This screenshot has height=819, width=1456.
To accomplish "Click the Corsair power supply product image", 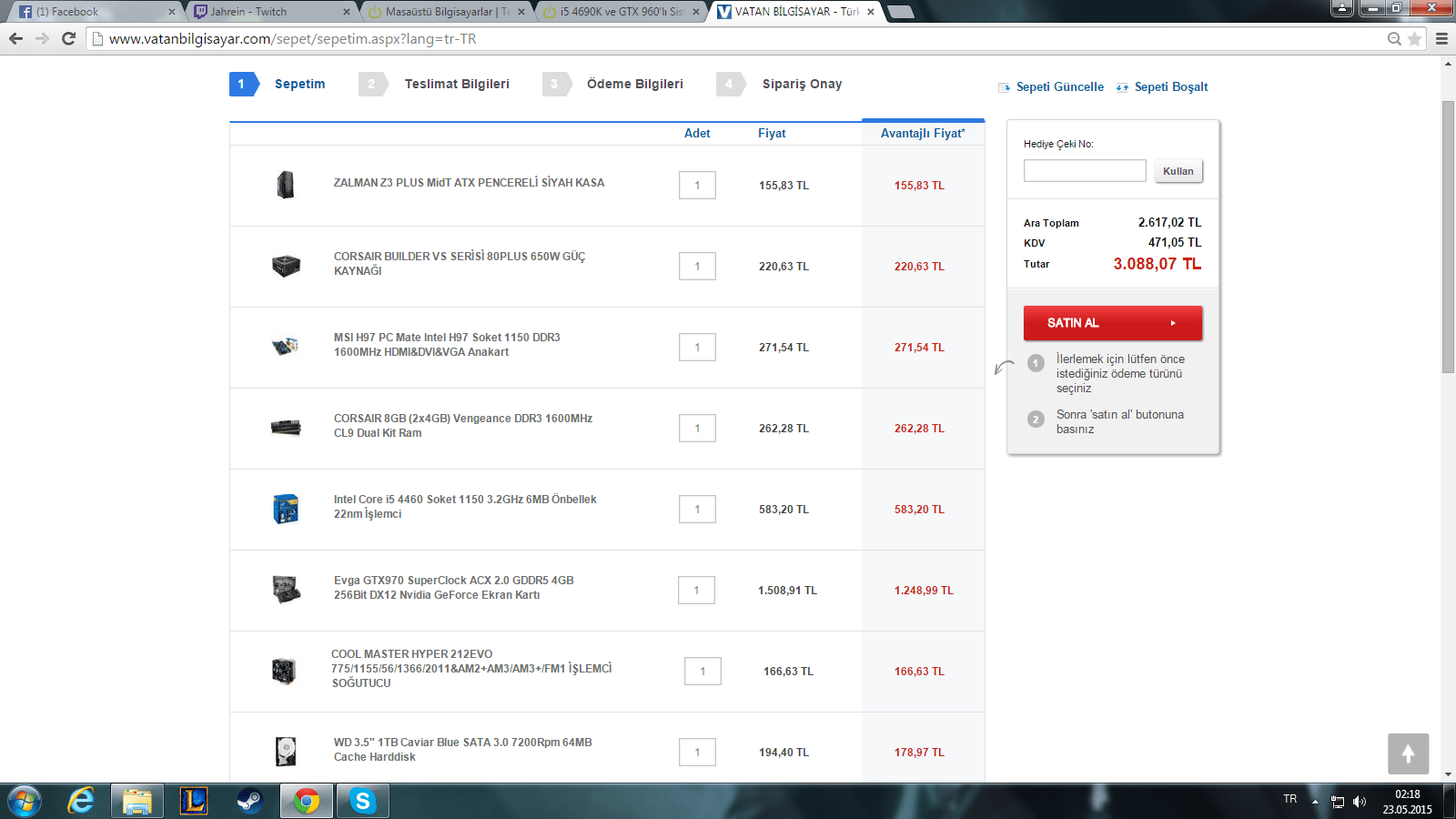I will pos(286,266).
